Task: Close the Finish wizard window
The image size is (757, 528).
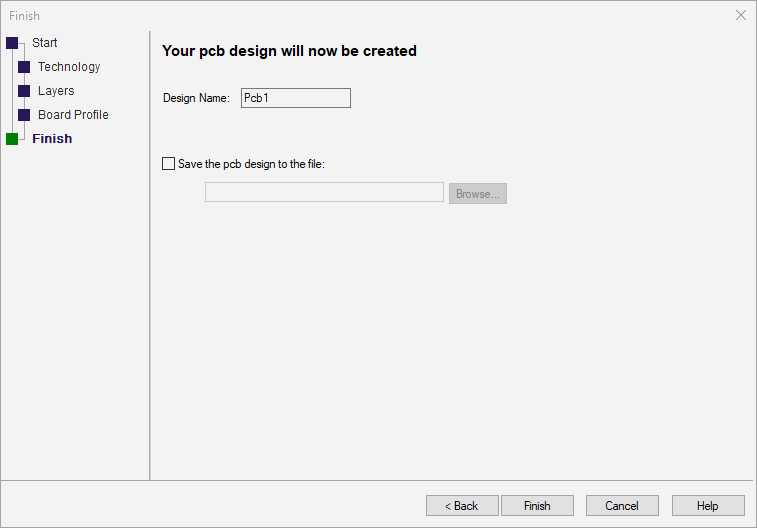Action: [x=741, y=15]
